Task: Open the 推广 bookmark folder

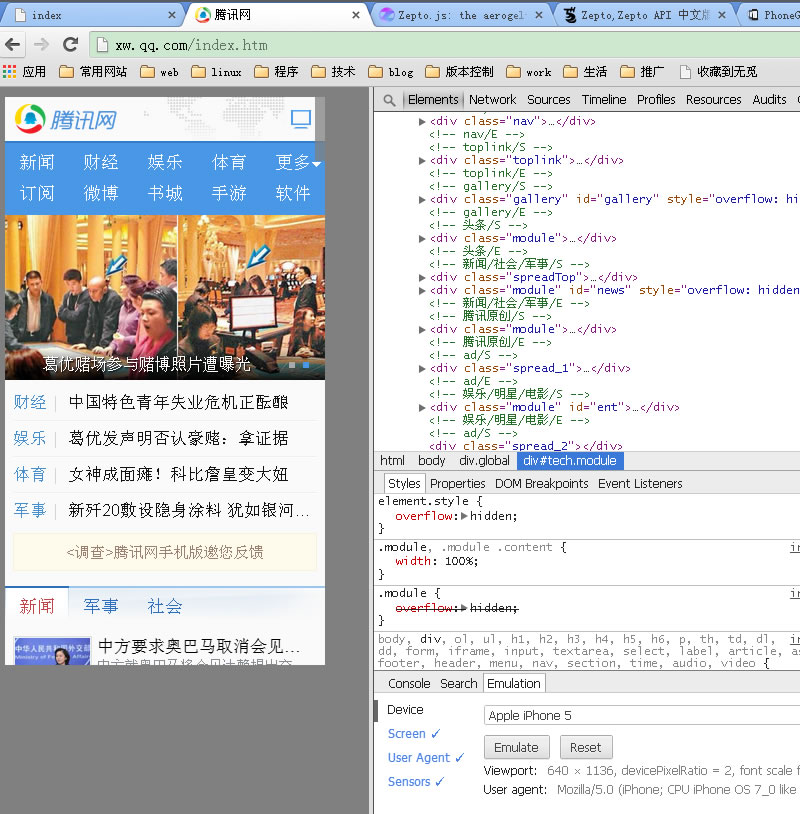Action: tap(642, 72)
